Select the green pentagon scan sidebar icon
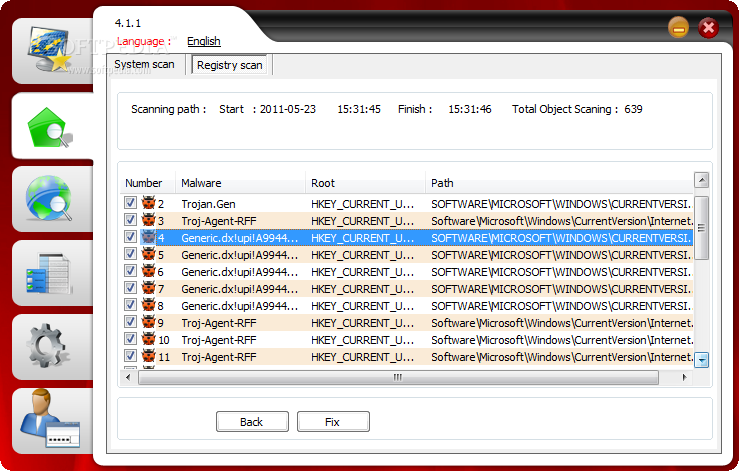Screen dimensions: 739x471 (x=50, y=127)
